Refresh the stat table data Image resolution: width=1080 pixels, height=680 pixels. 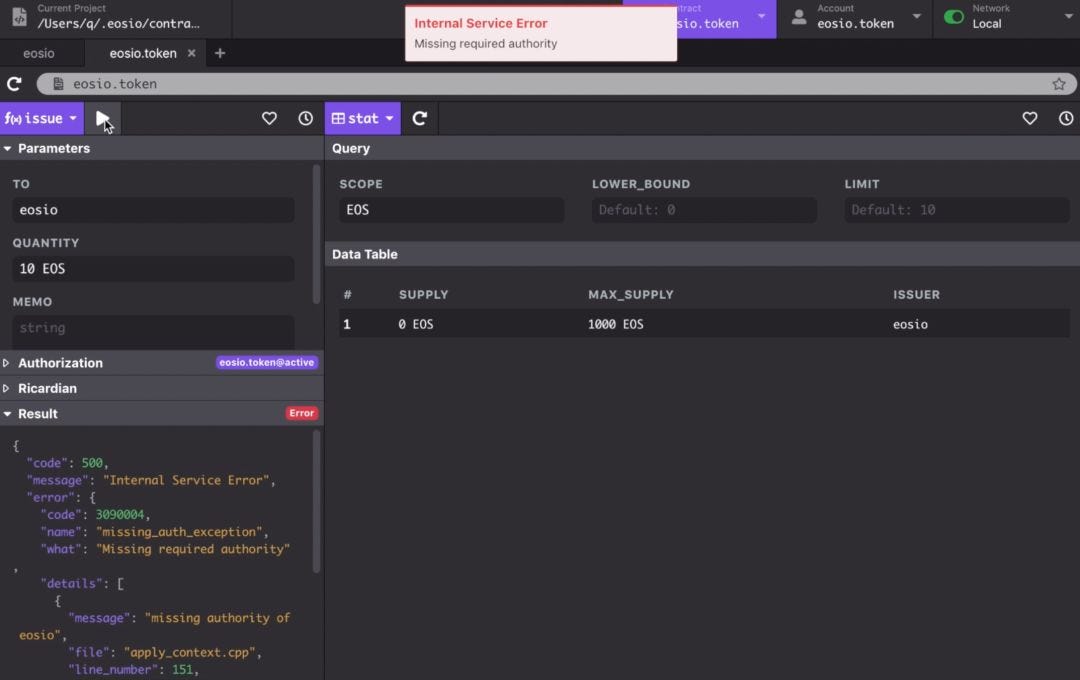point(419,119)
